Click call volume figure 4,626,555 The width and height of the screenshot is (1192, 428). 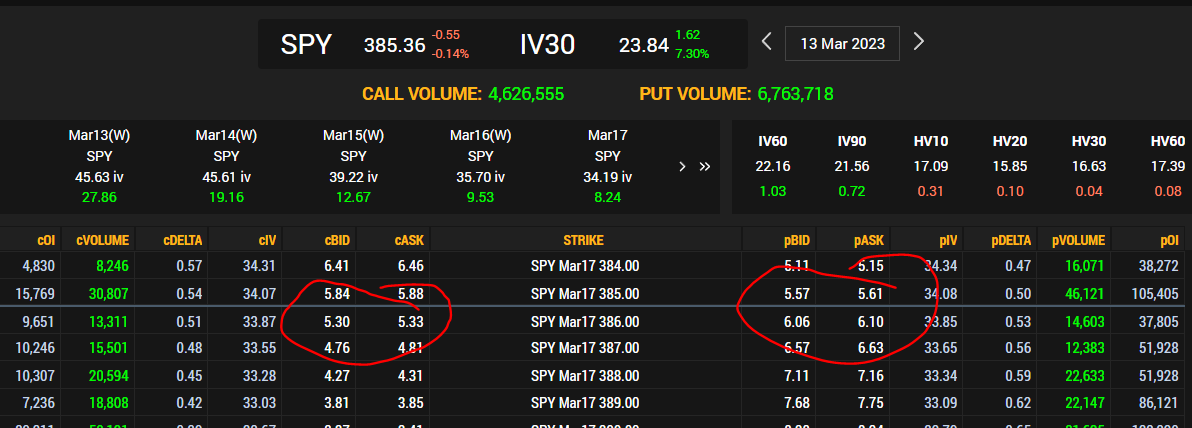point(526,94)
